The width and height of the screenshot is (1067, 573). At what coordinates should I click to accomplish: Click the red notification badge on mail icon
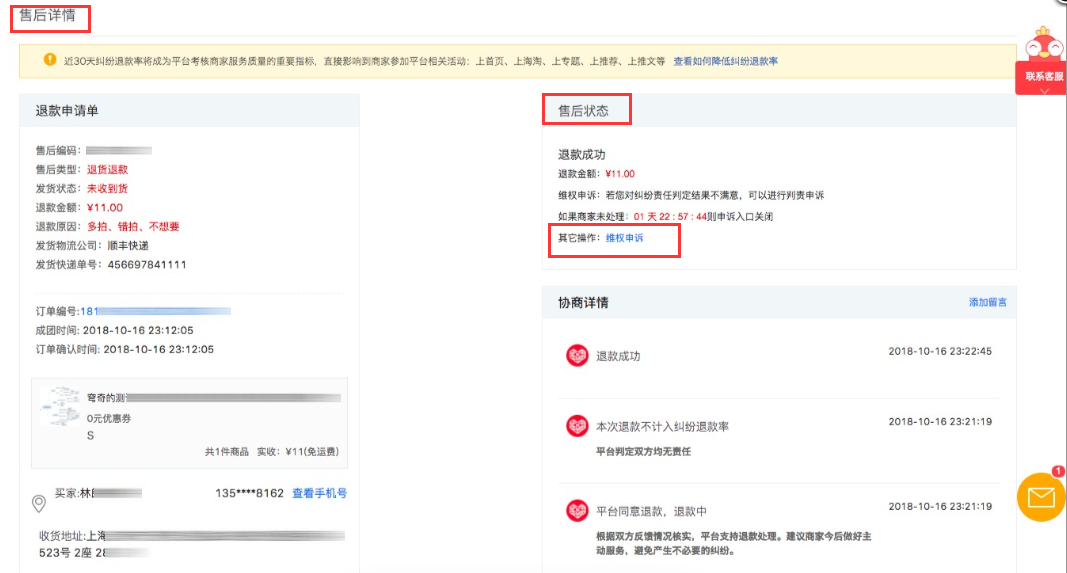tap(1057, 471)
